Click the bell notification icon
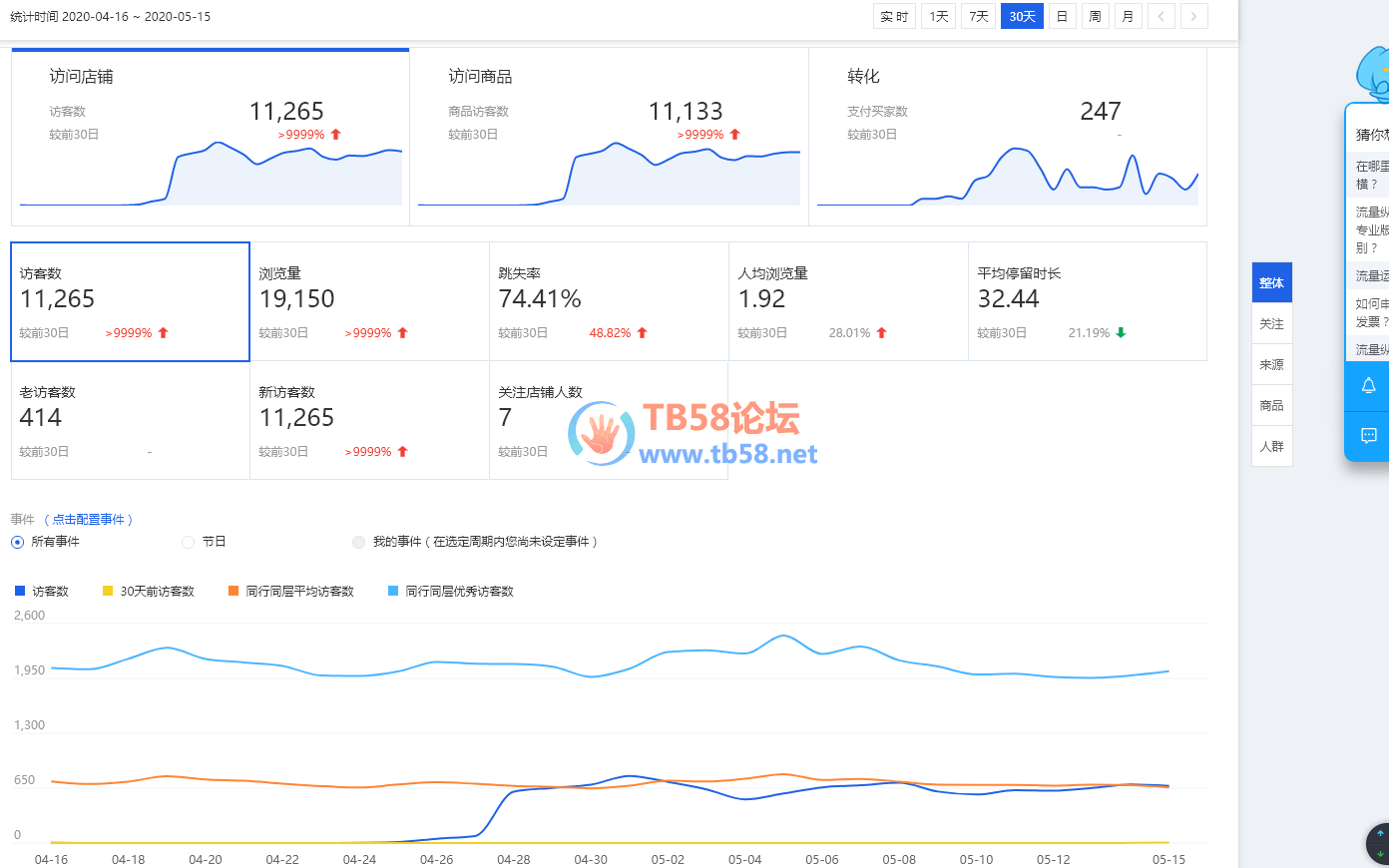The width and height of the screenshot is (1389, 868). click(1368, 386)
